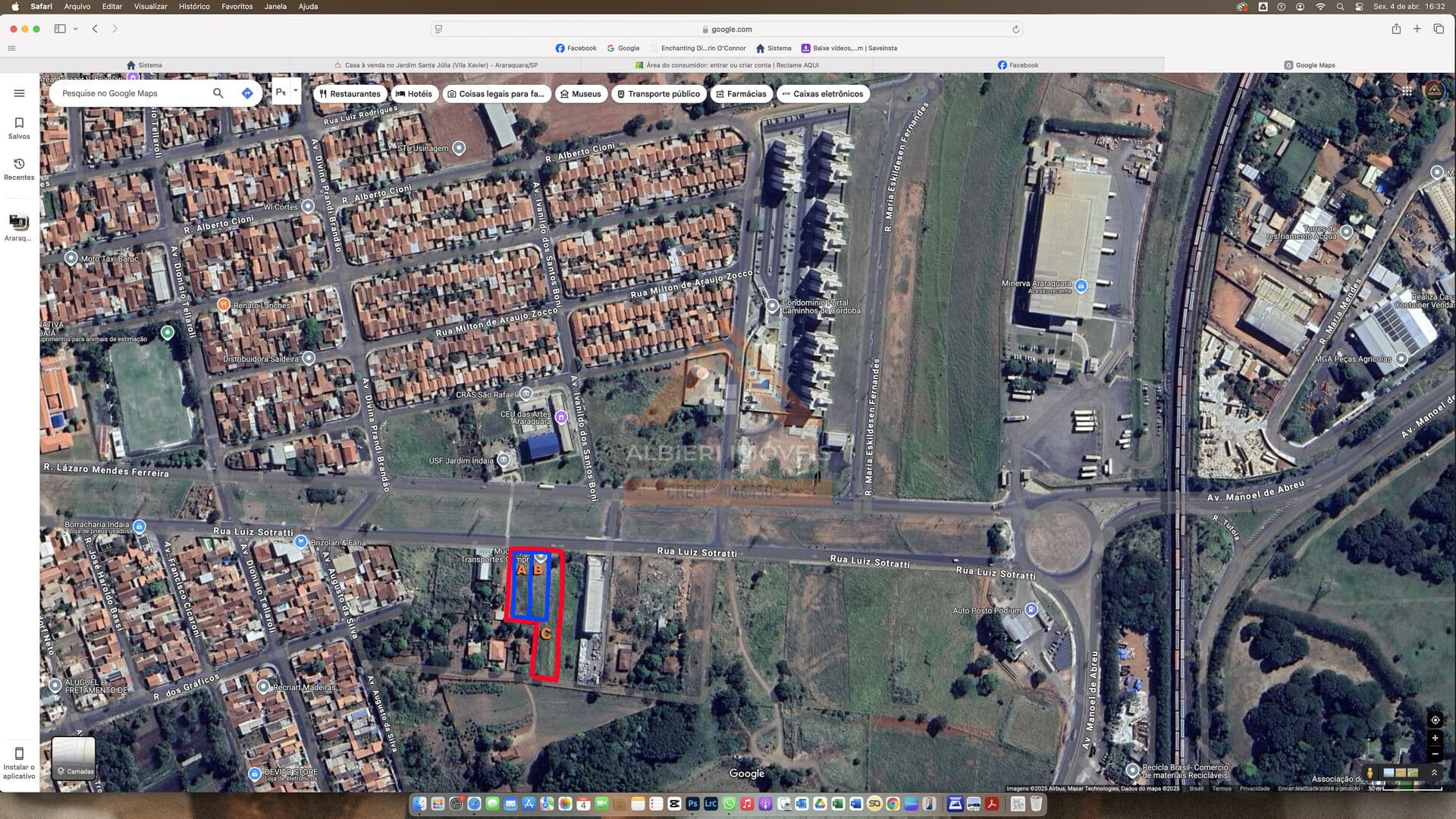Image resolution: width=1456 pixels, height=819 pixels.
Task: Show the tab overview button
Action: (1439, 29)
